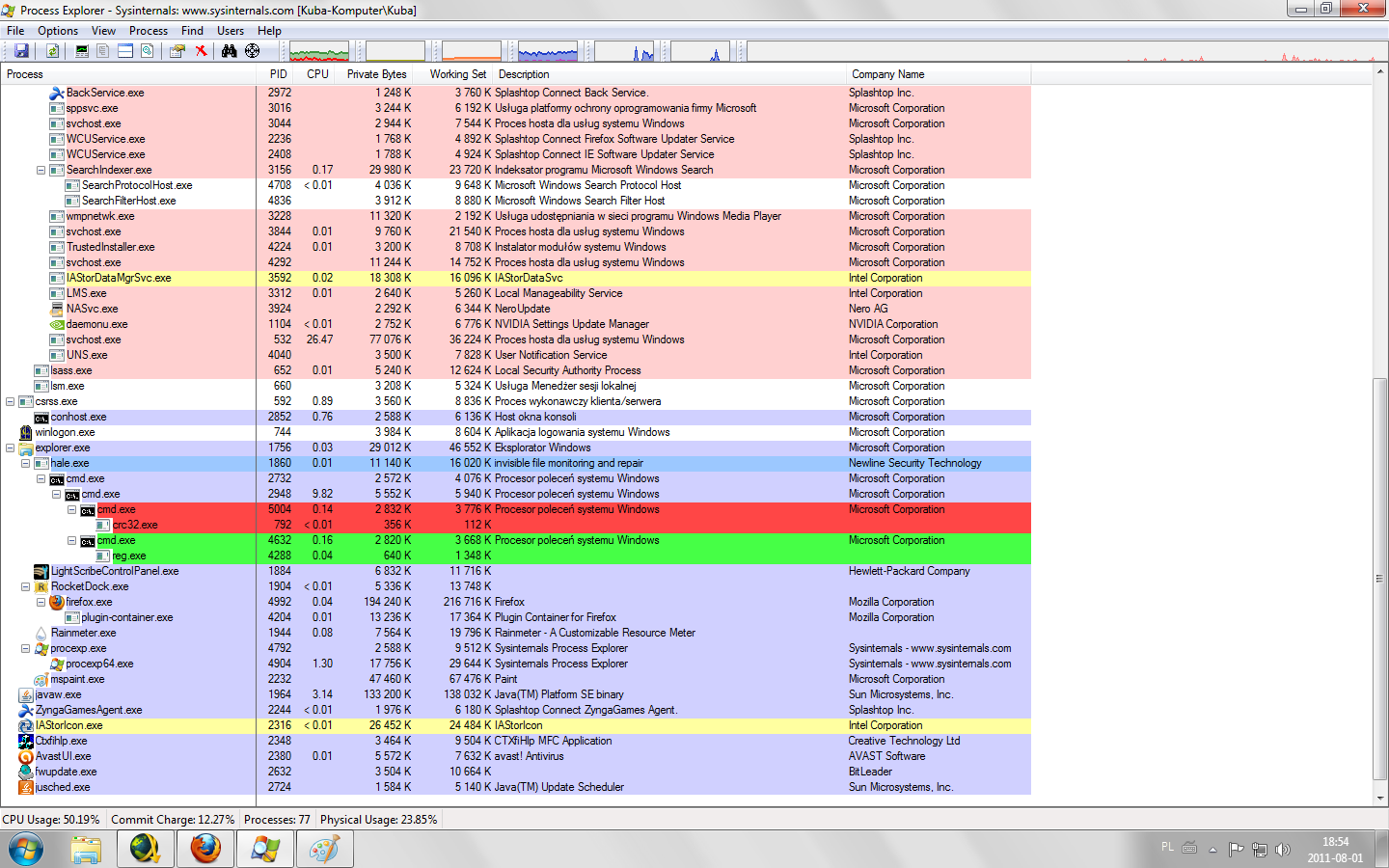This screenshot has width=1389, height=868.
Task: Open the Paint taskbar button
Action: 324,850
